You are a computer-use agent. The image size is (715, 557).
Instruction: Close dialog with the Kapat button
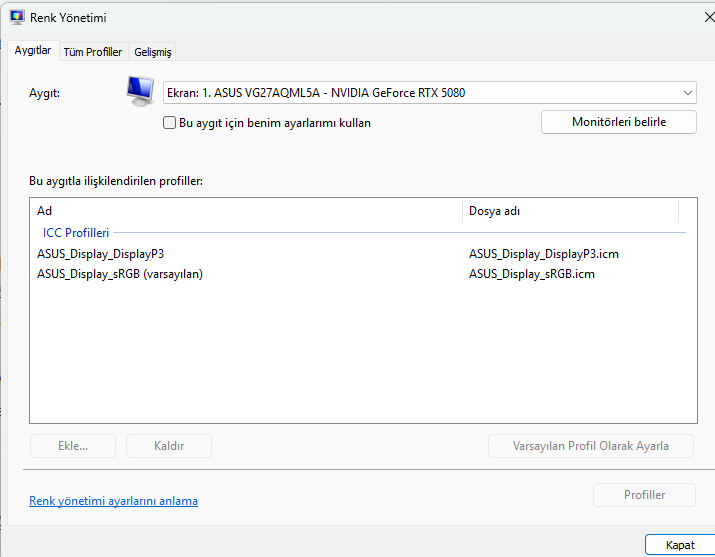(680, 545)
